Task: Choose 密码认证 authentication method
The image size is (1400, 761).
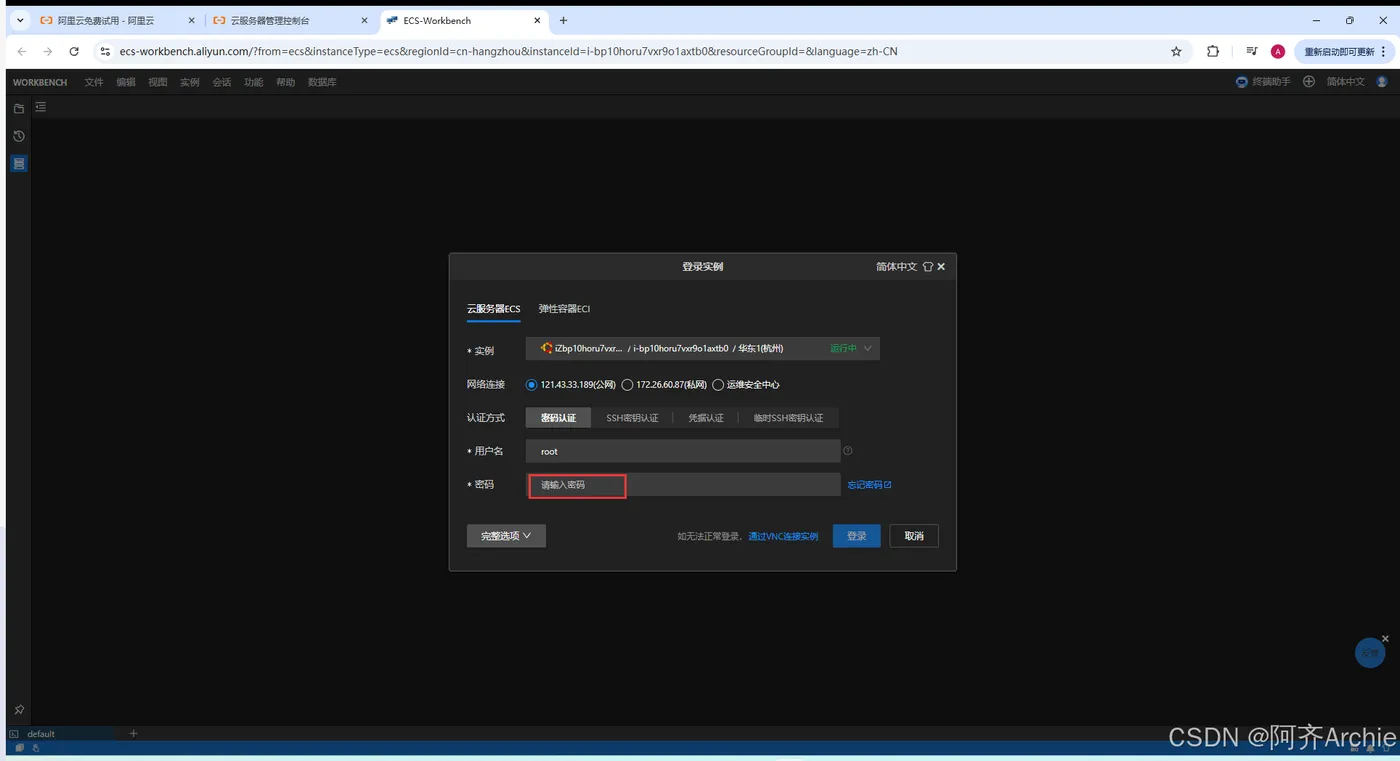Action: (x=558, y=418)
